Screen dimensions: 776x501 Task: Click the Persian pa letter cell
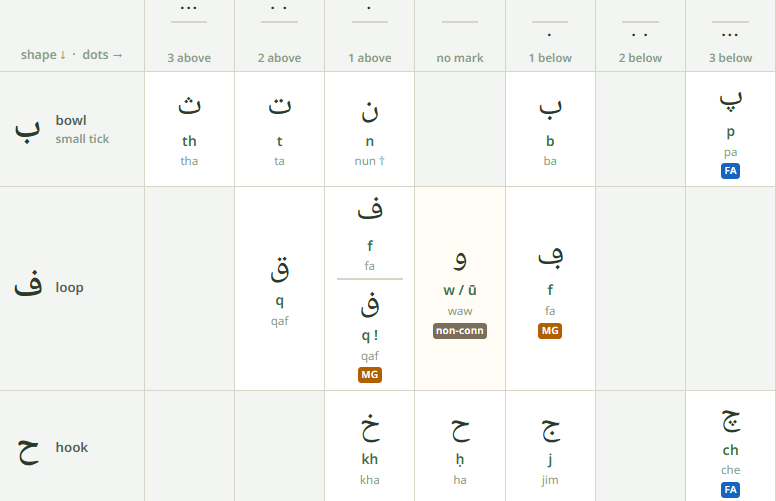pos(730,129)
